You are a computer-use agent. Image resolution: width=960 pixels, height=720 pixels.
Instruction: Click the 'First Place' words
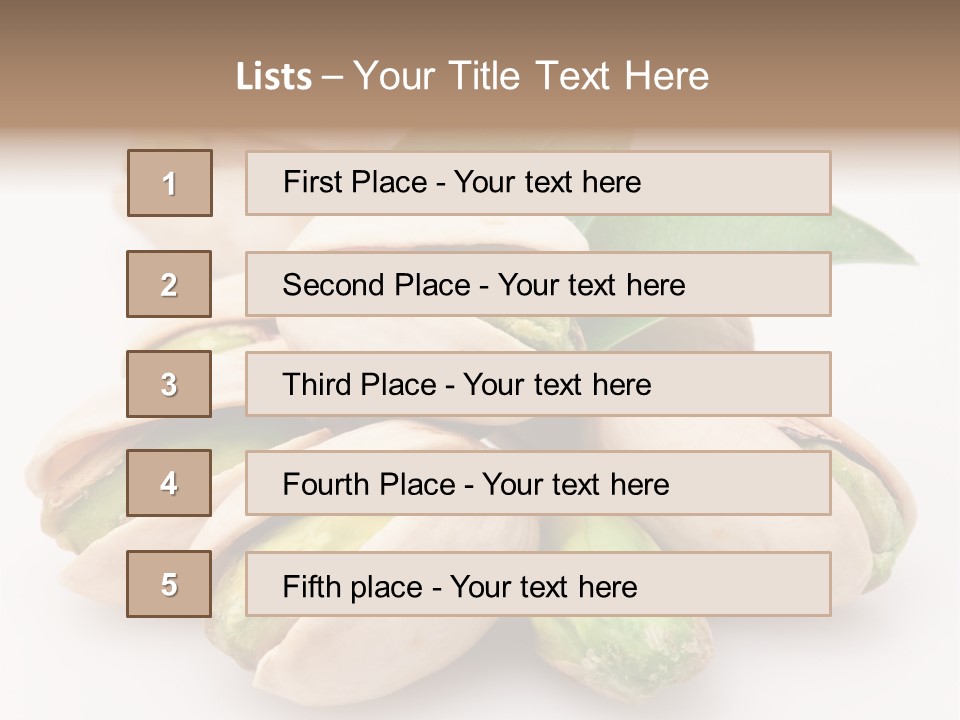click(x=355, y=182)
